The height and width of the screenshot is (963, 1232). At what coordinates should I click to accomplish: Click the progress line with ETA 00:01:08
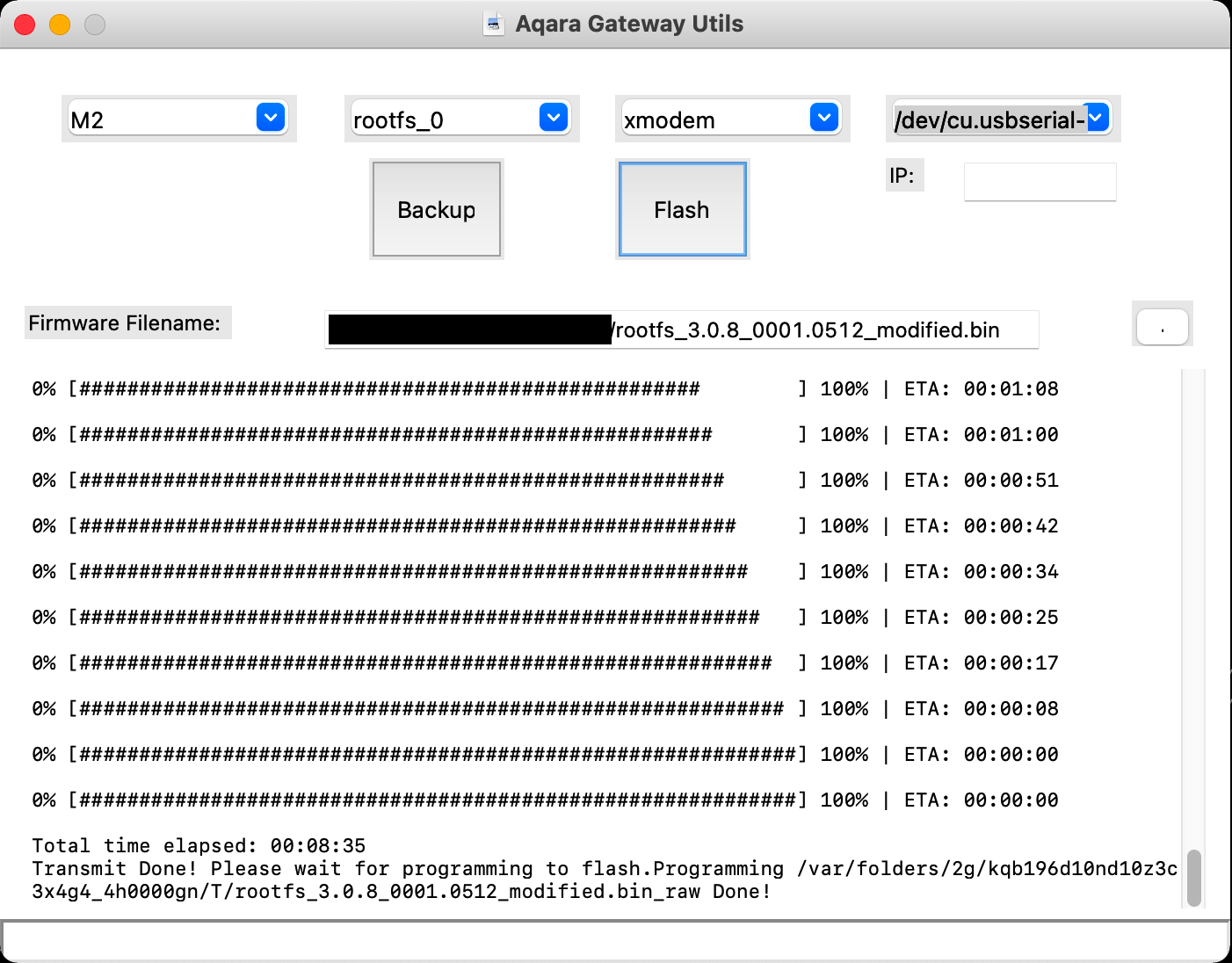pos(545,388)
